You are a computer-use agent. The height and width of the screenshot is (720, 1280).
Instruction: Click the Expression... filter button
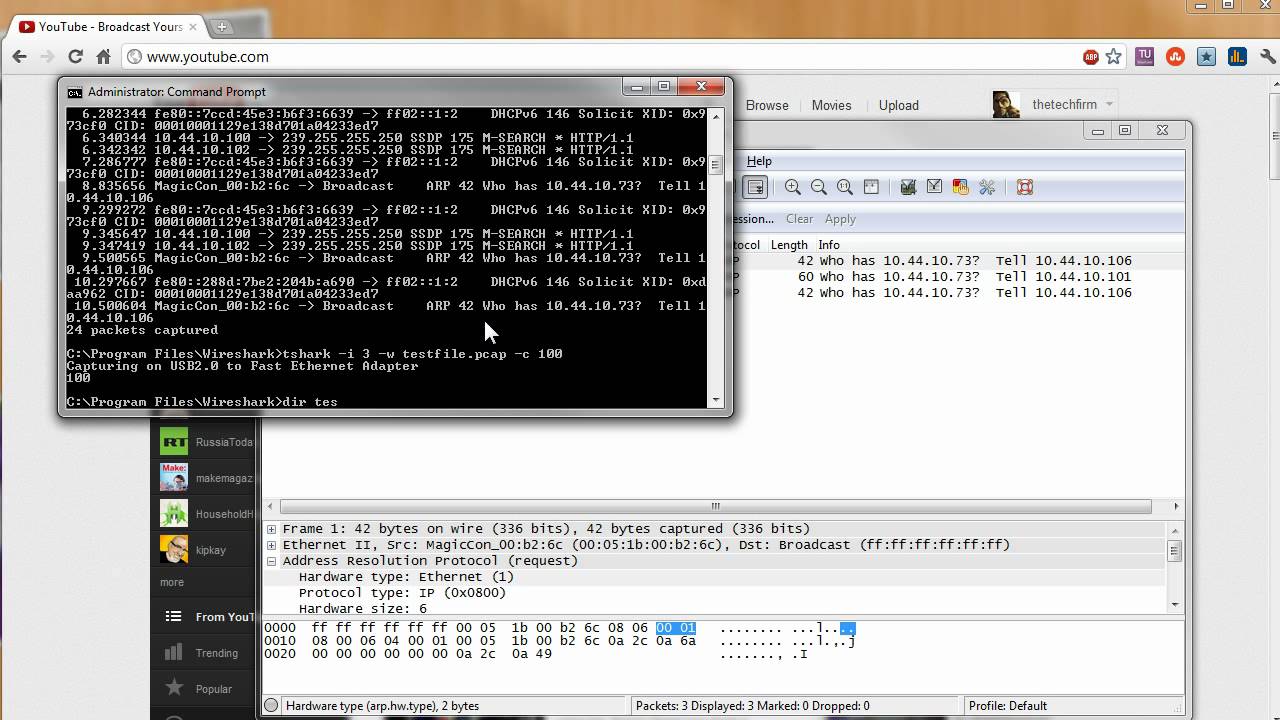pyautogui.click(x=753, y=219)
